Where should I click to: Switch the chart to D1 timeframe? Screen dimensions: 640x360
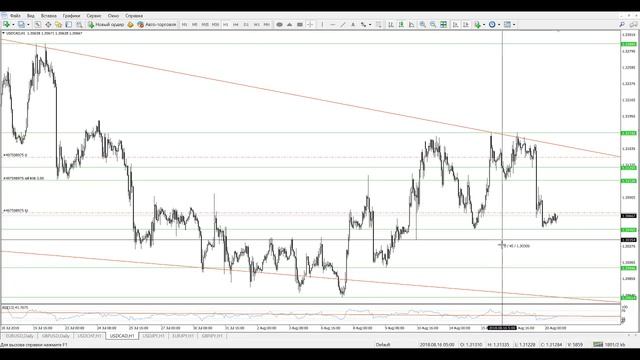[246, 24]
